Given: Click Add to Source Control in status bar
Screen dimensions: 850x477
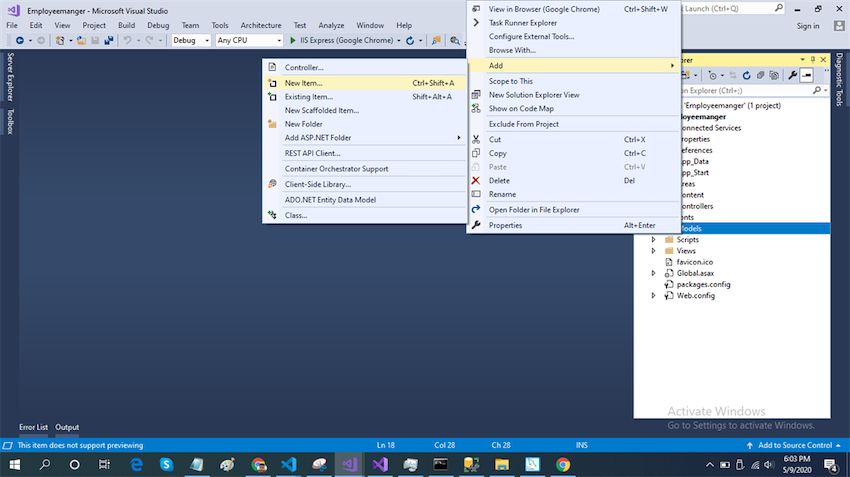Looking at the screenshot, I should pyautogui.click(x=795, y=445).
